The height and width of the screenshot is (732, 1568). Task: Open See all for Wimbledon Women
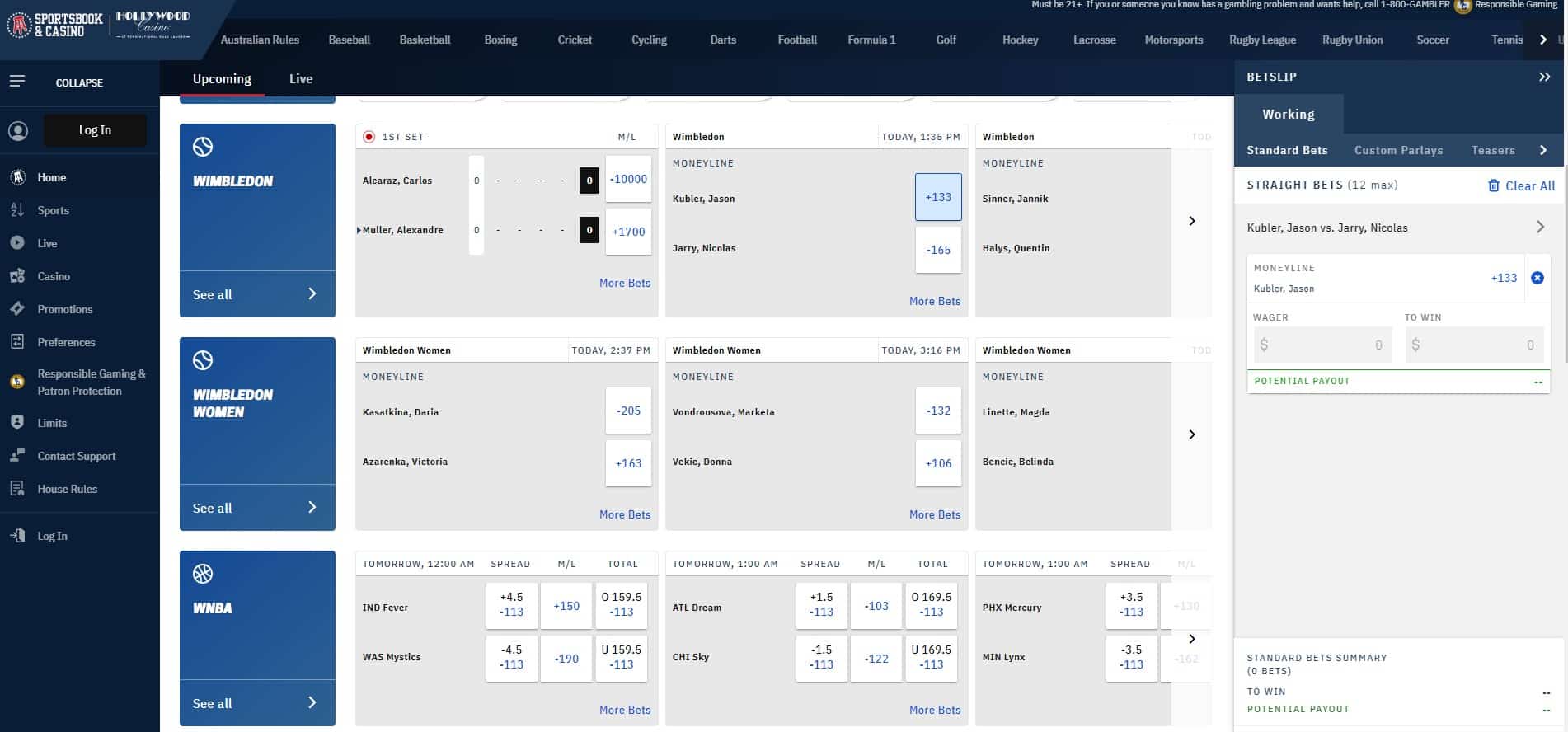point(257,508)
